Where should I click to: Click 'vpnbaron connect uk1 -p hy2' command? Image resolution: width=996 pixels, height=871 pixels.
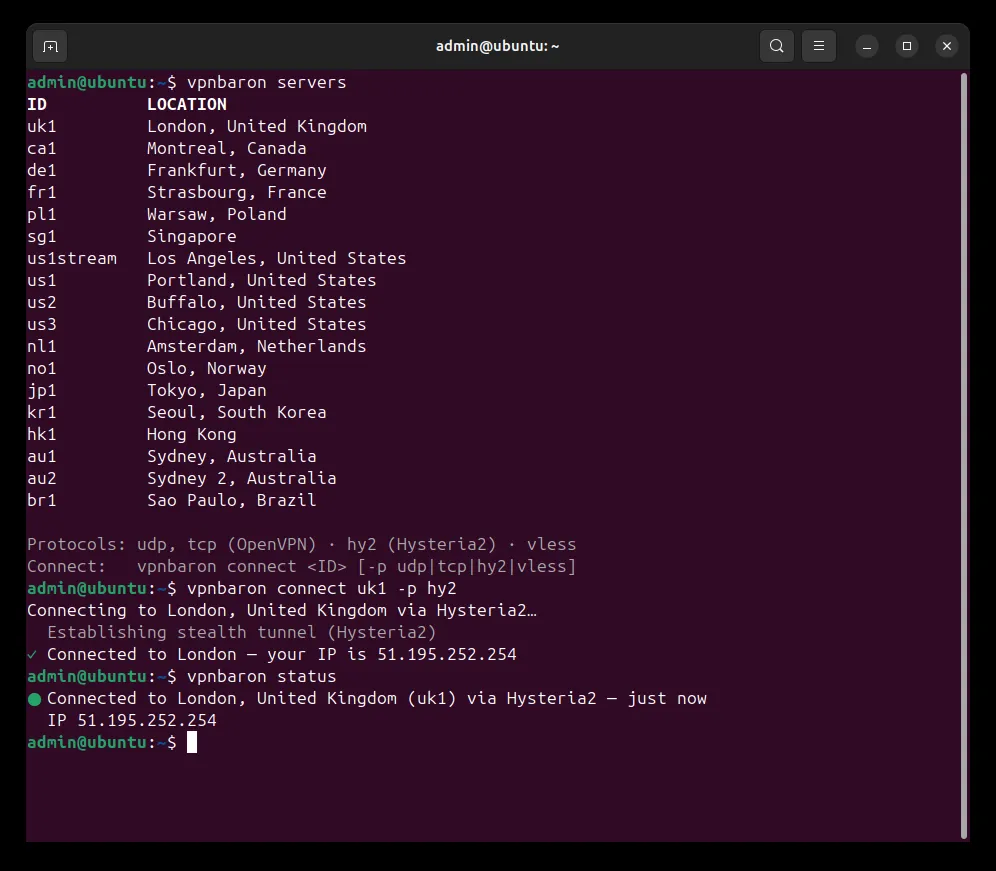[321, 588]
